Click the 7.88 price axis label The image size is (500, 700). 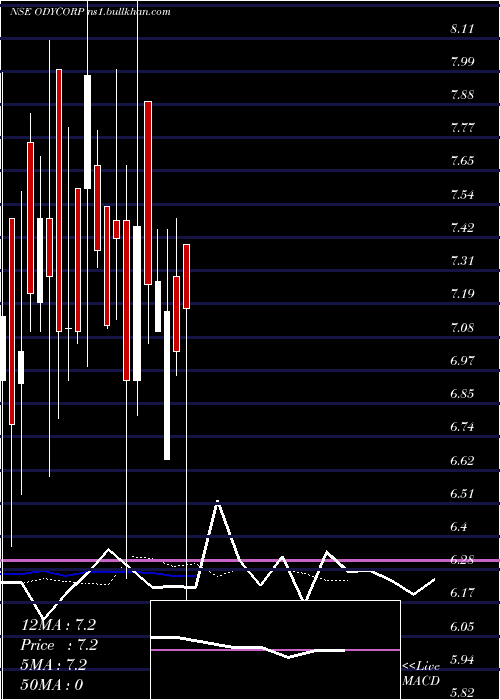462,95
